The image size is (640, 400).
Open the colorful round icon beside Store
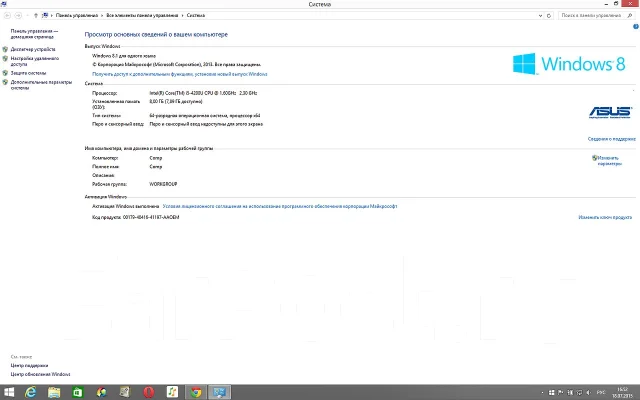(x=101, y=392)
